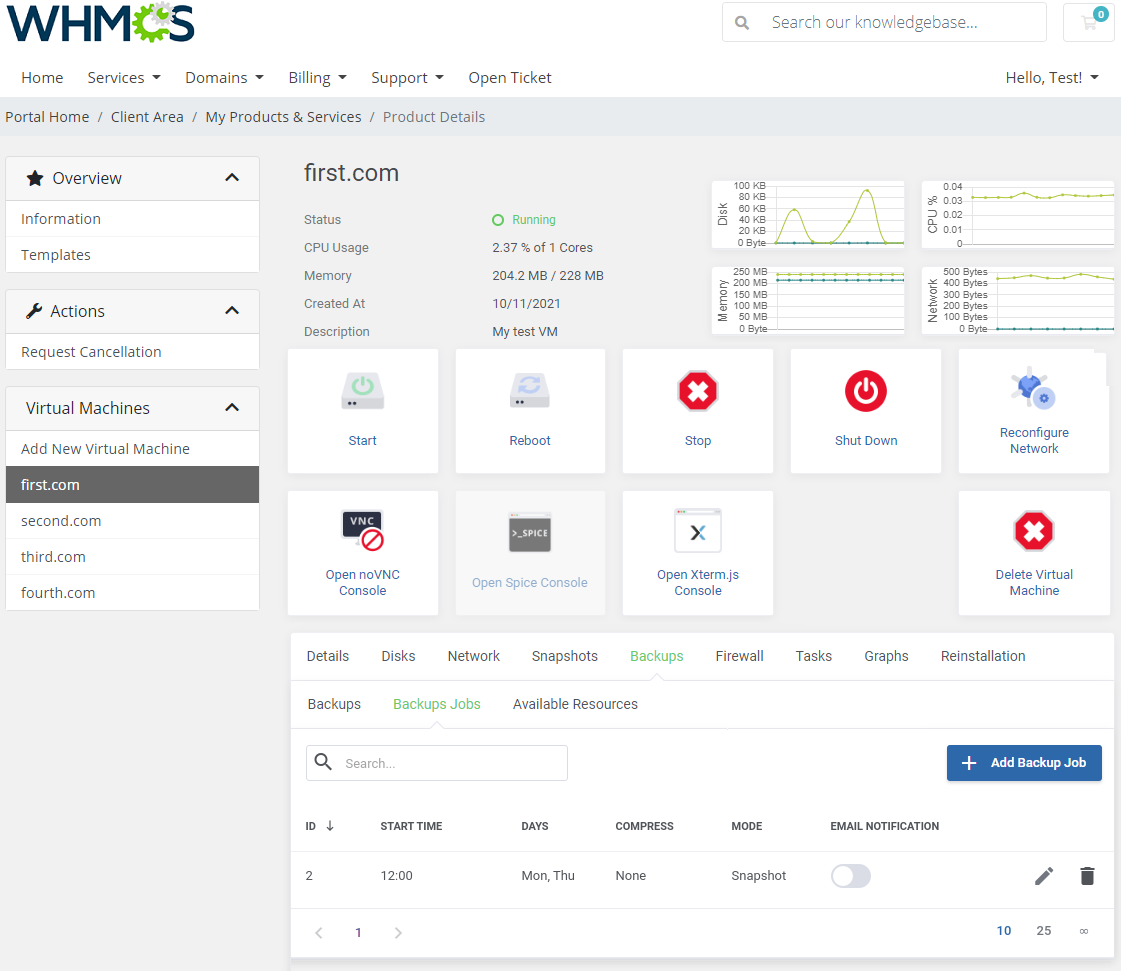This screenshot has width=1121, height=971.
Task: Click page number 1 in pagination
Action: [358, 932]
